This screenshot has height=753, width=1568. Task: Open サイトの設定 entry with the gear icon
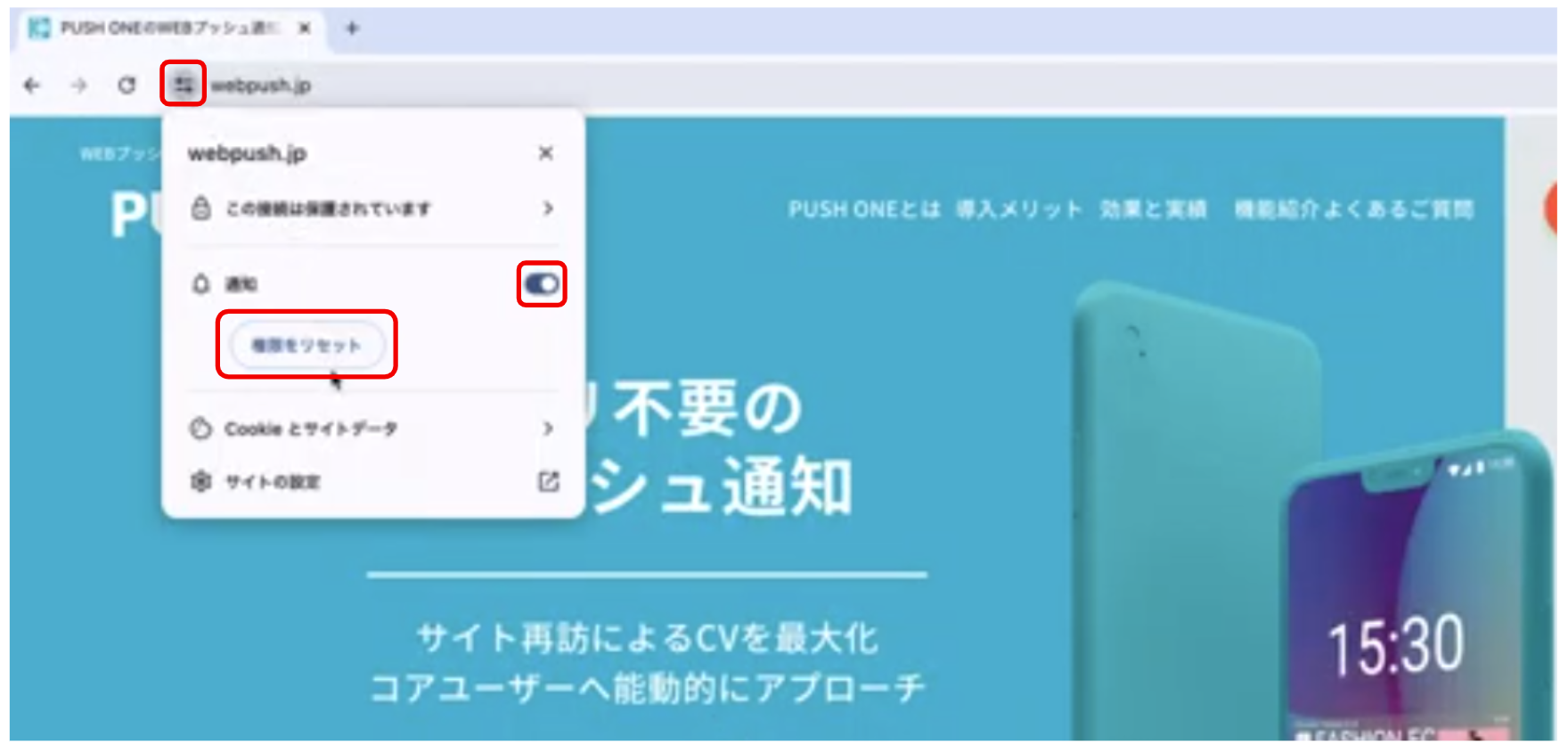(x=372, y=481)
